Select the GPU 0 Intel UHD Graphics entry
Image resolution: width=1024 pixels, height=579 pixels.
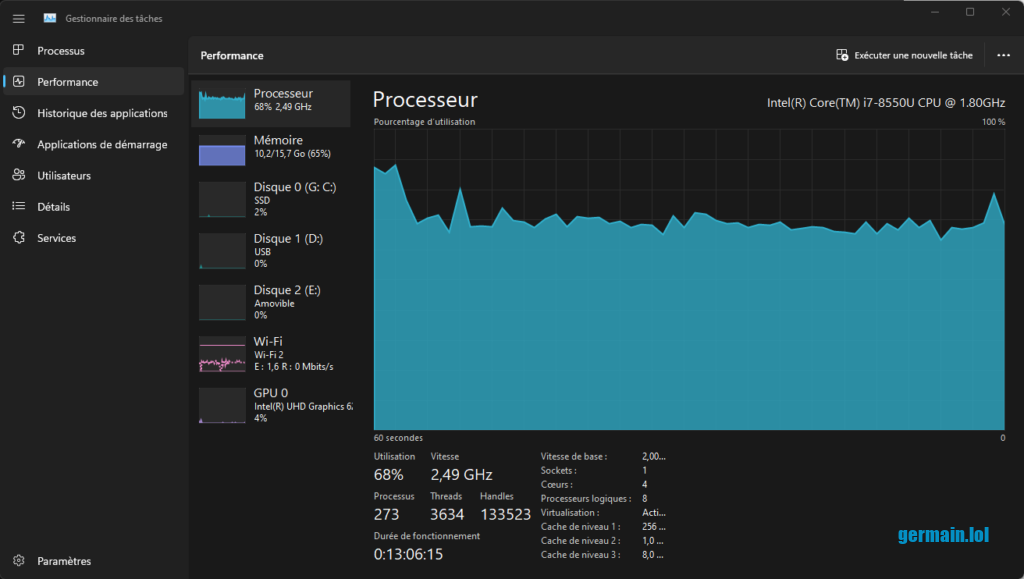coord(271,405)
